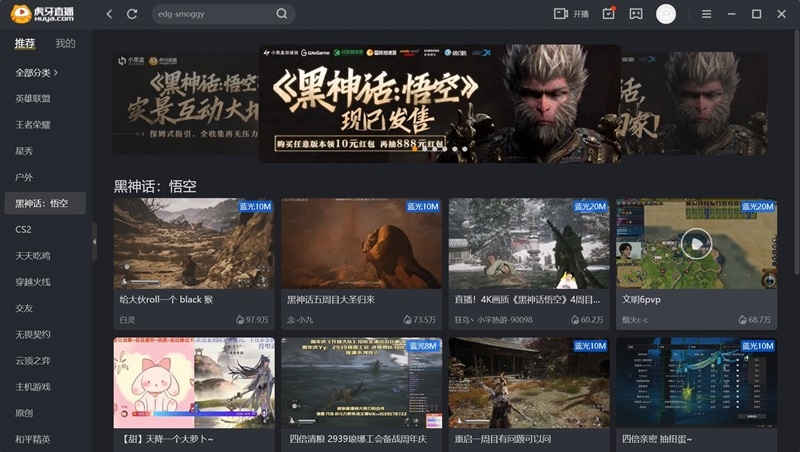Open the 星秀 category
Viewport: 800px width, 452px height.
(24, 151)
